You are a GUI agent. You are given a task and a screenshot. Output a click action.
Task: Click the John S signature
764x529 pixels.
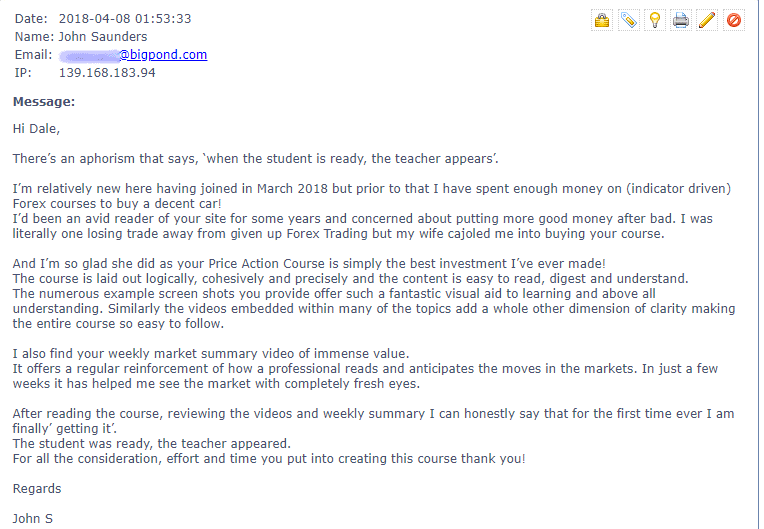click(x=33, y=518)
